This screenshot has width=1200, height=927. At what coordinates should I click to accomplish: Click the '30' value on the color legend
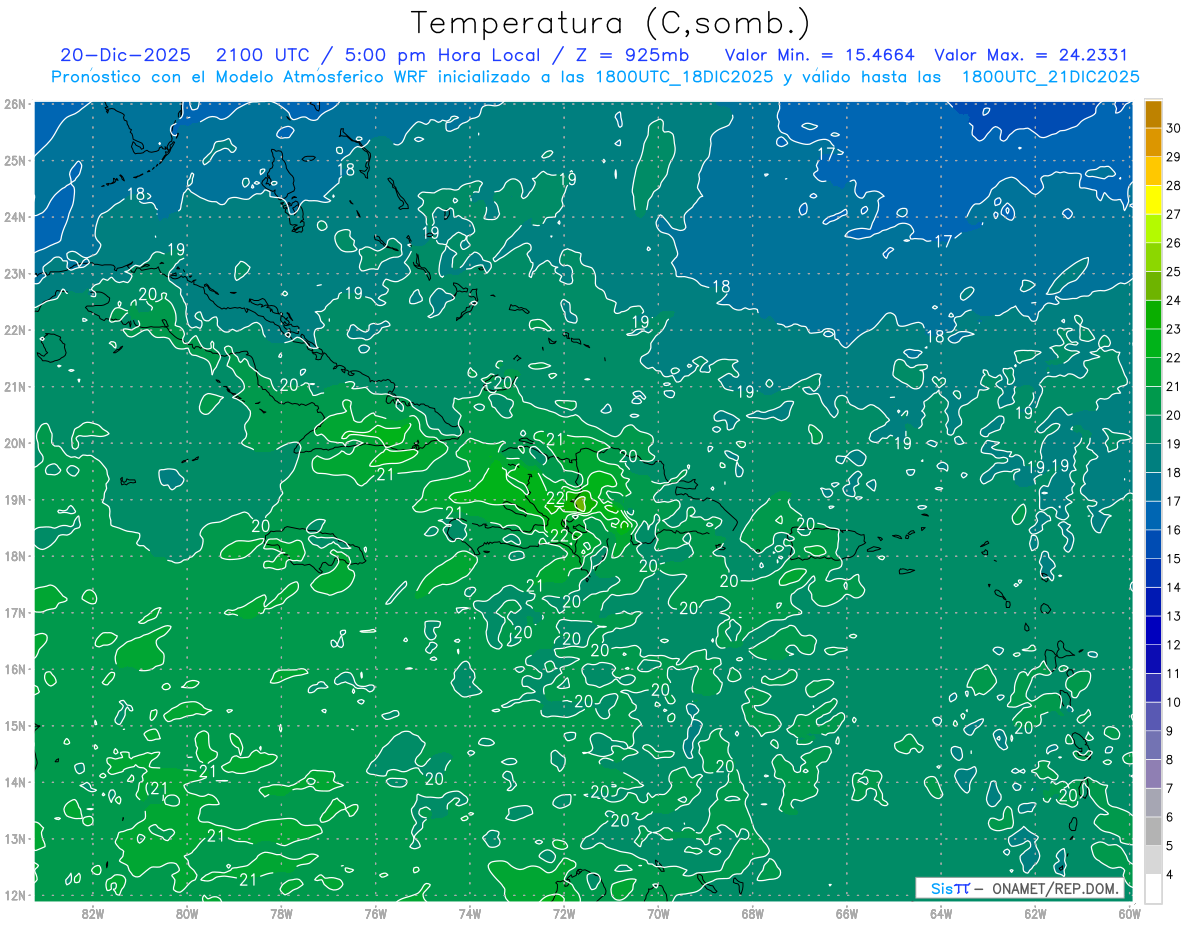coord(1173,128)
